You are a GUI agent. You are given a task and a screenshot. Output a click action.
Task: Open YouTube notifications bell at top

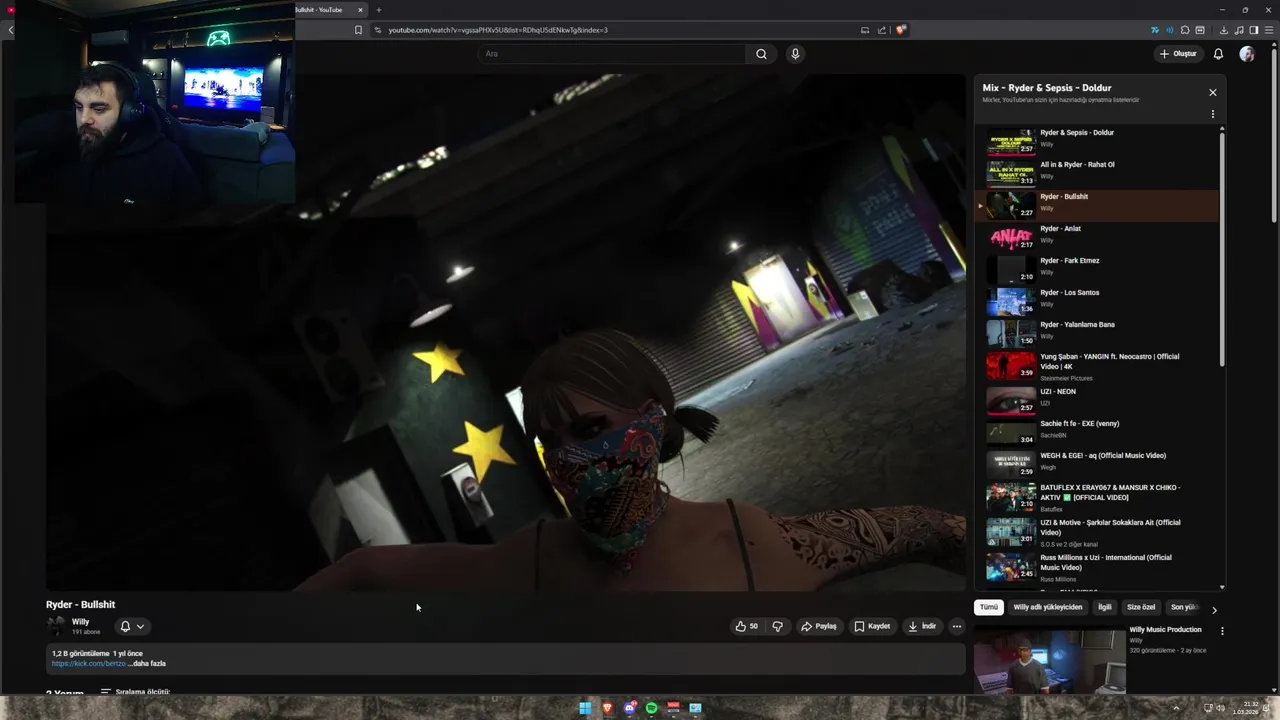(1218, 54)
